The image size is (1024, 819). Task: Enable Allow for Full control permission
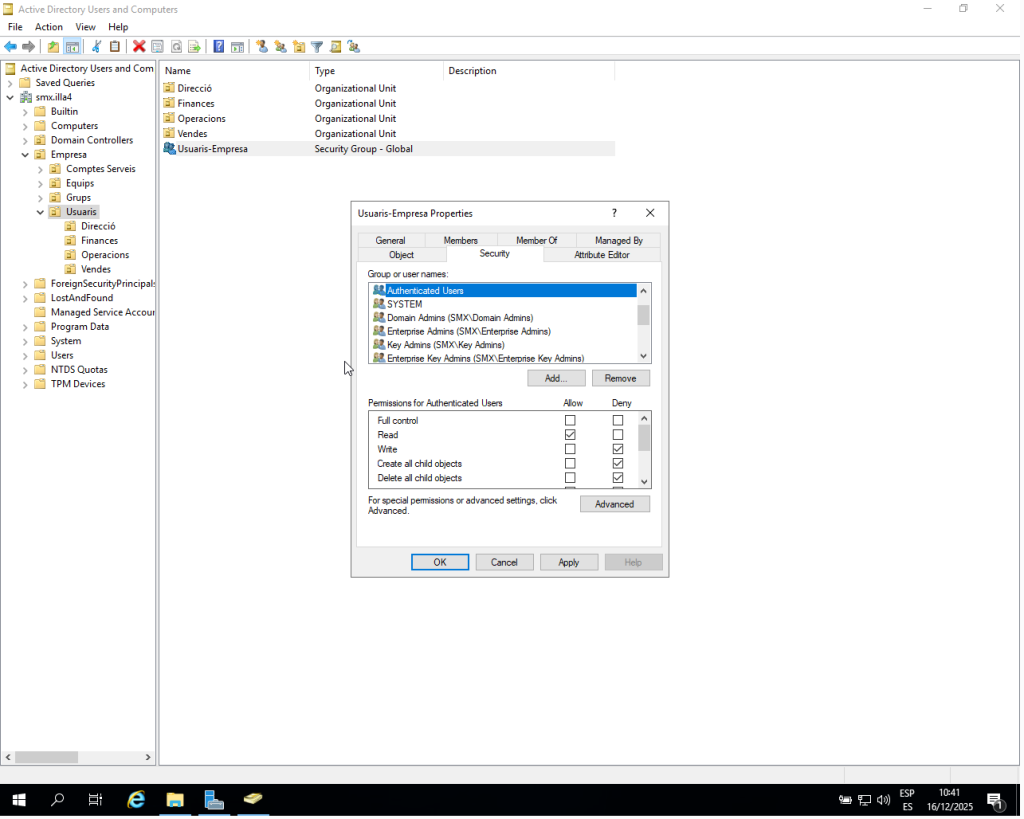point(570,421)
